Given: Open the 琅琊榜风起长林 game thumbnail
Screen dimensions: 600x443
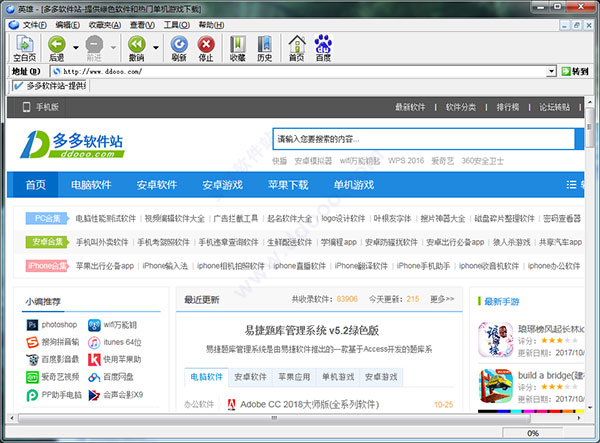Looking at the screenshot, I should point(496,340).
